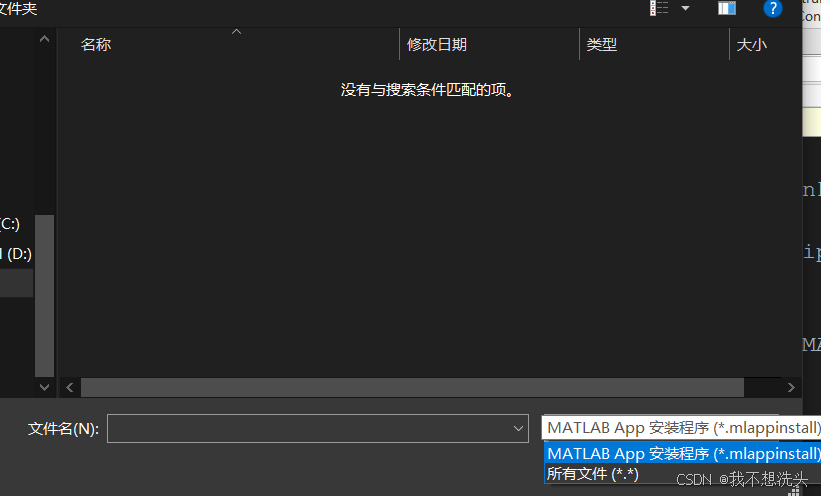
Task: Select the highlighted navigation pane item below (D:)
Action: click(16, 283)
